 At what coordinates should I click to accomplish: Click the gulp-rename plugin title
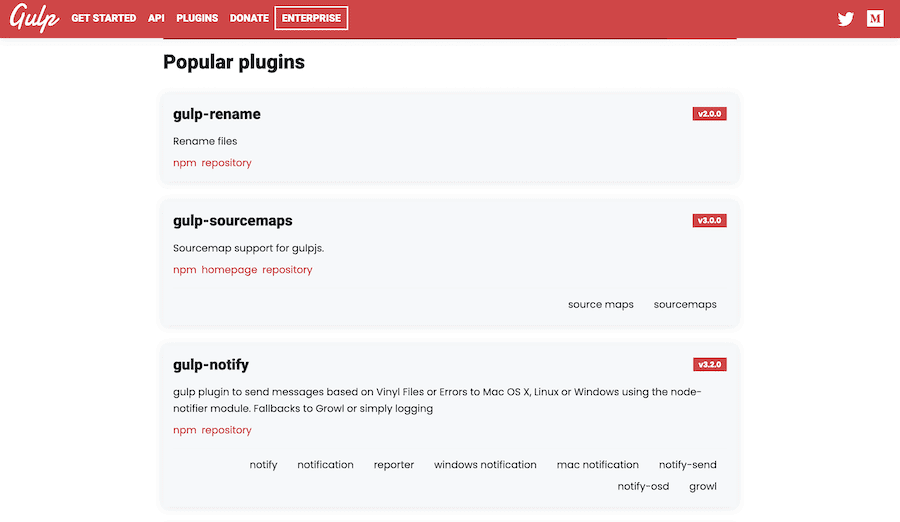click(x=216, y=114)
